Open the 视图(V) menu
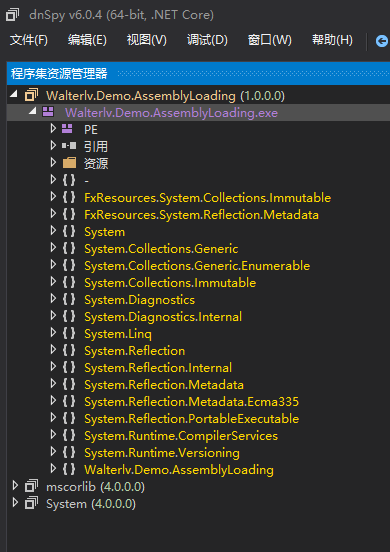Viewport: 390px width, 552px height. coord(147,40)
